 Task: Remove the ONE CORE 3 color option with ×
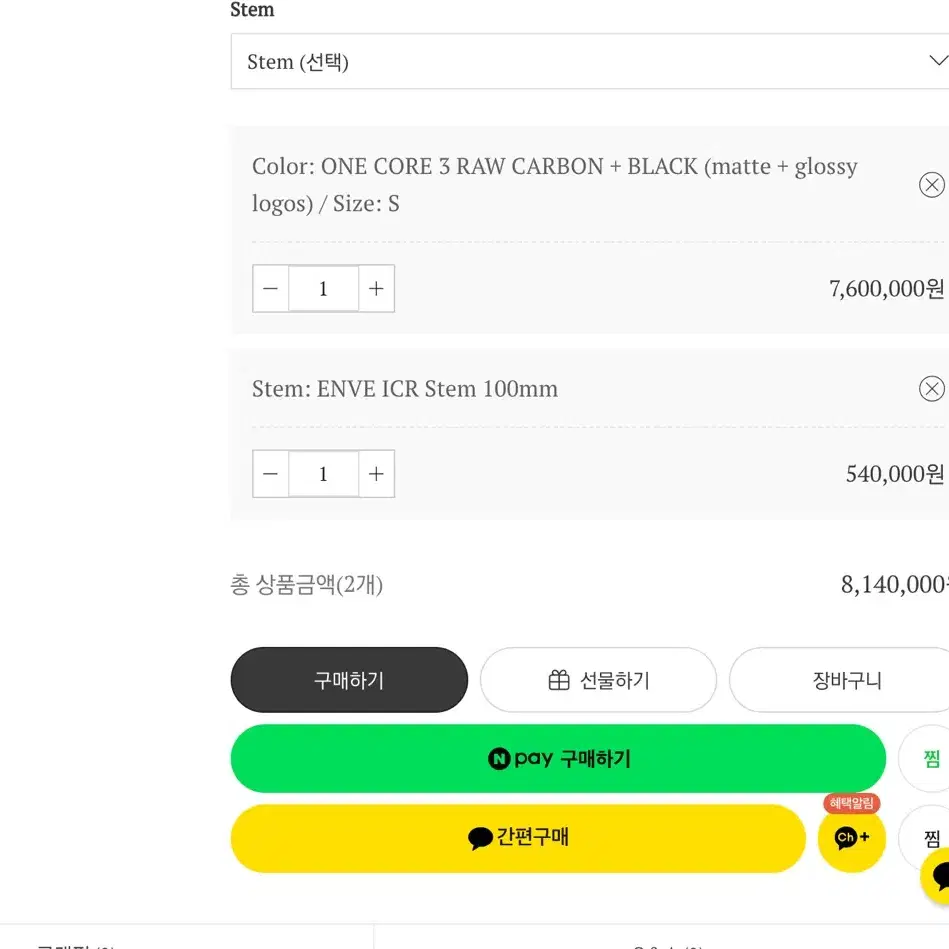932,184
